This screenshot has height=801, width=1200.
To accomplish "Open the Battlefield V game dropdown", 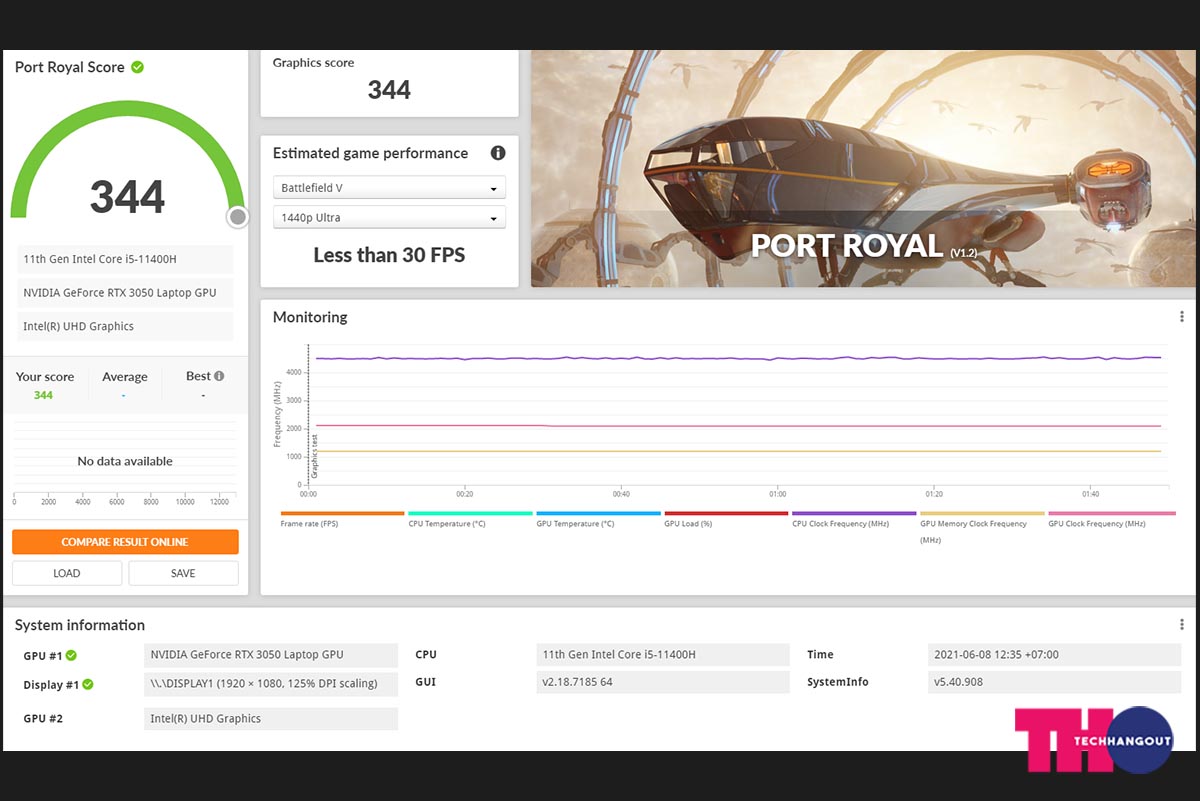I will tap(389, 188).
